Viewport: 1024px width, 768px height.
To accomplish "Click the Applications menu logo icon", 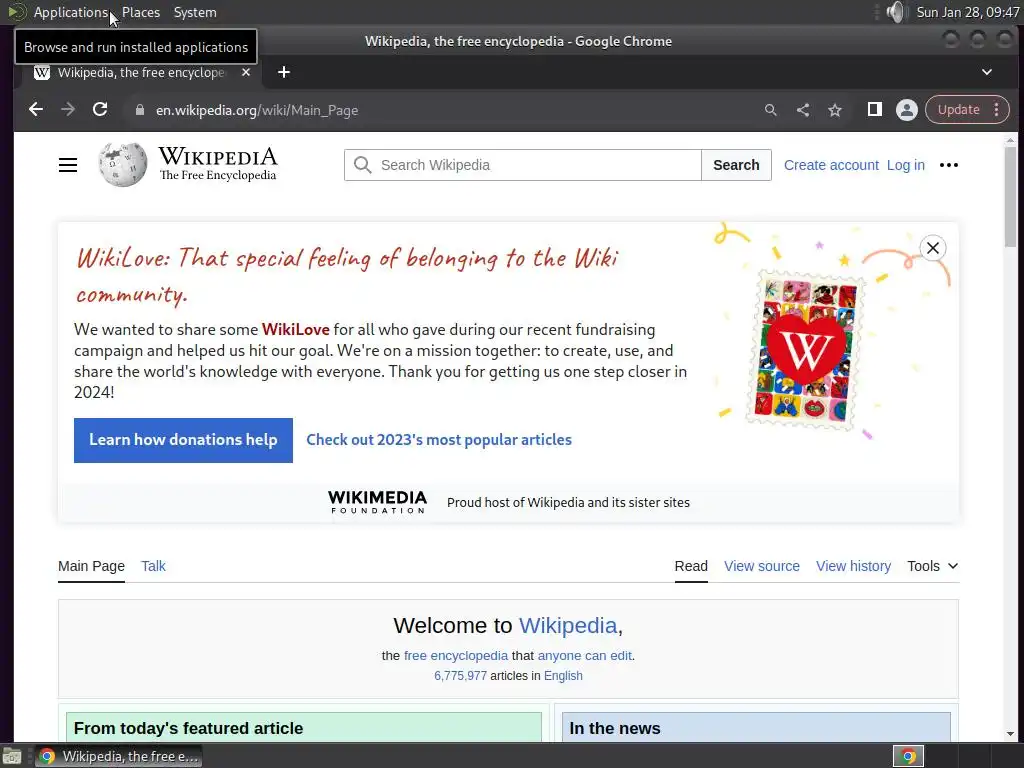I will [17, 12].
